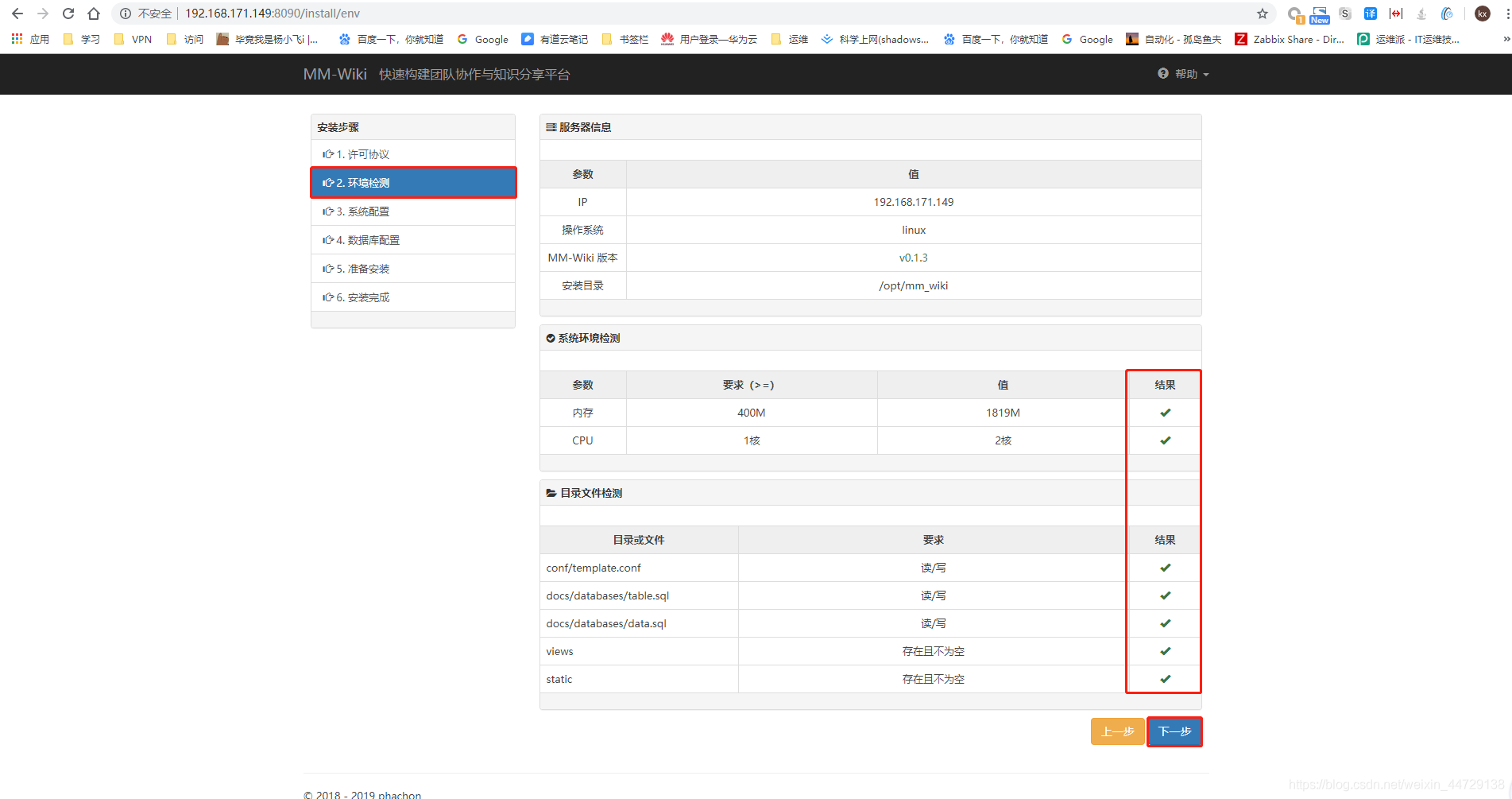Open the 运维派 - IT运维技 bookmark

point(1408,39)
